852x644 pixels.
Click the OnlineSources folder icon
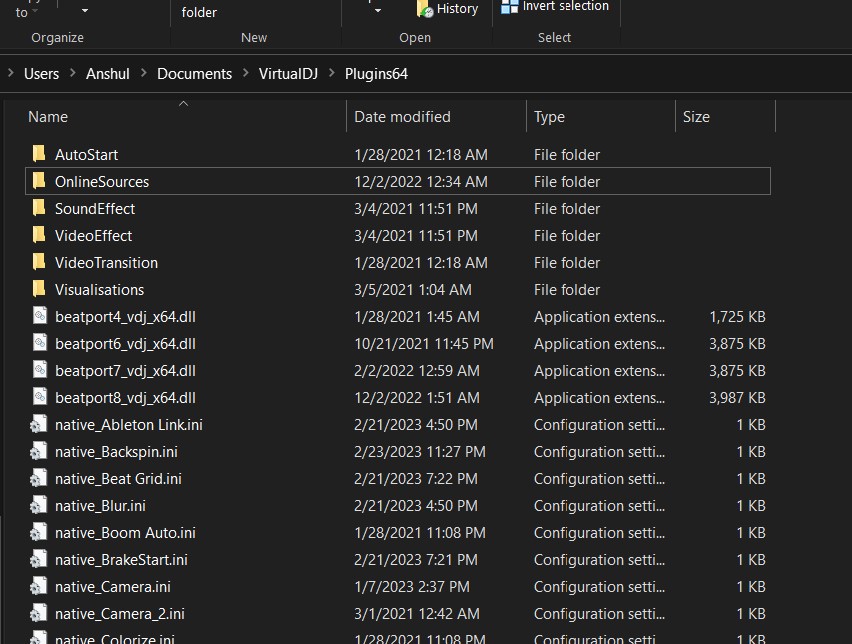point(39,181)
